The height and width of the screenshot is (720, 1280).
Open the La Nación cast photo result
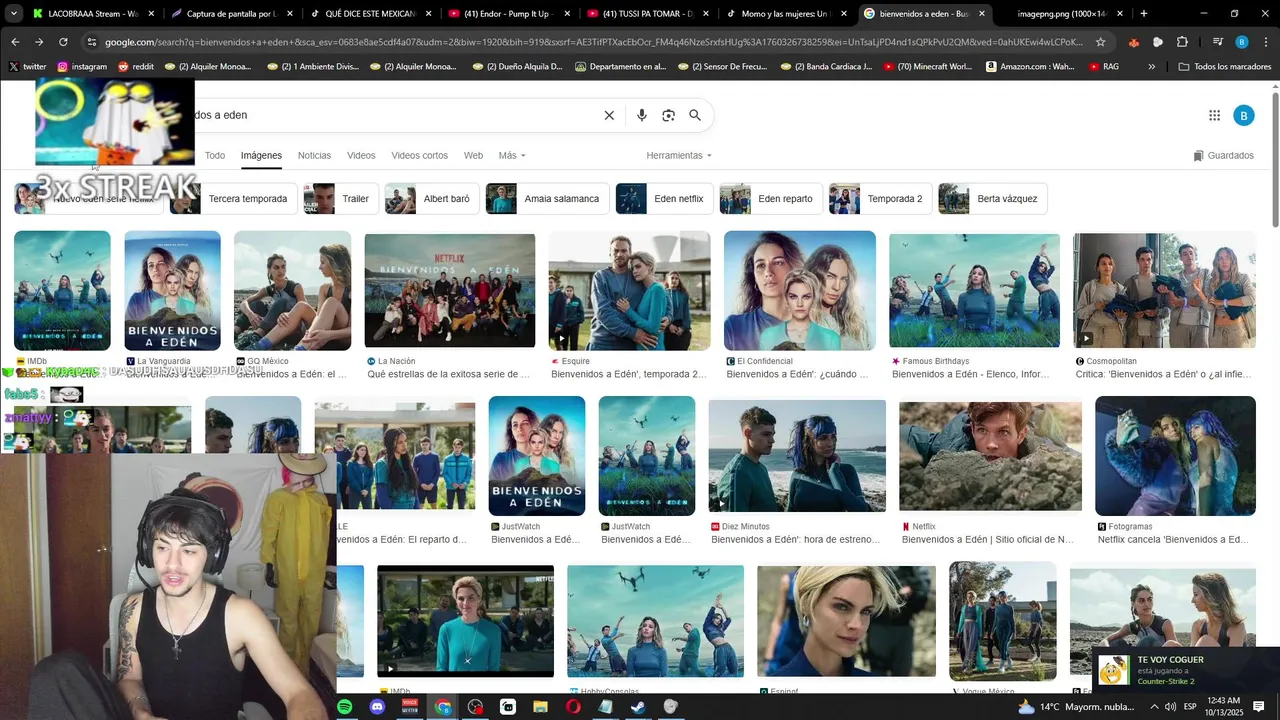click(449, 291)
